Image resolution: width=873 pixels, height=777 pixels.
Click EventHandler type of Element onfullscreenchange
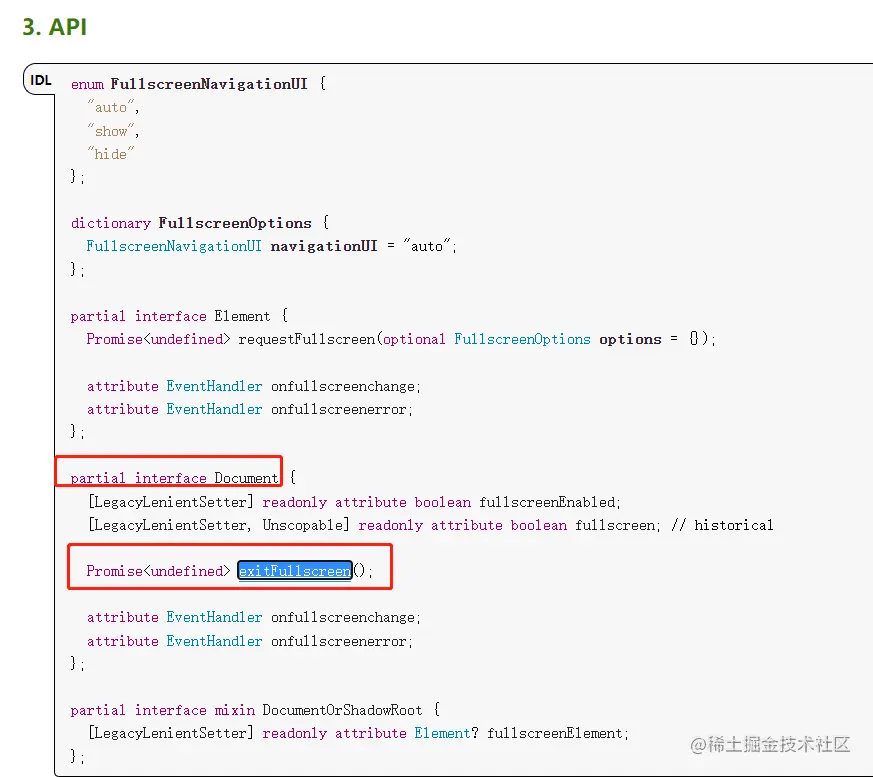pos(214,386)
